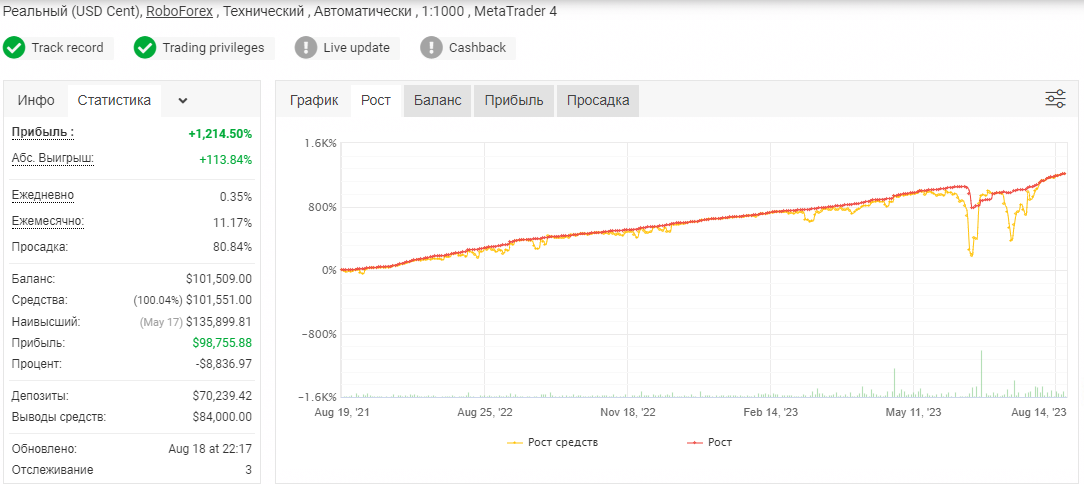The image size is (1084, 484).
Task: Click the Track record badge label
Action: coord(67,48)
